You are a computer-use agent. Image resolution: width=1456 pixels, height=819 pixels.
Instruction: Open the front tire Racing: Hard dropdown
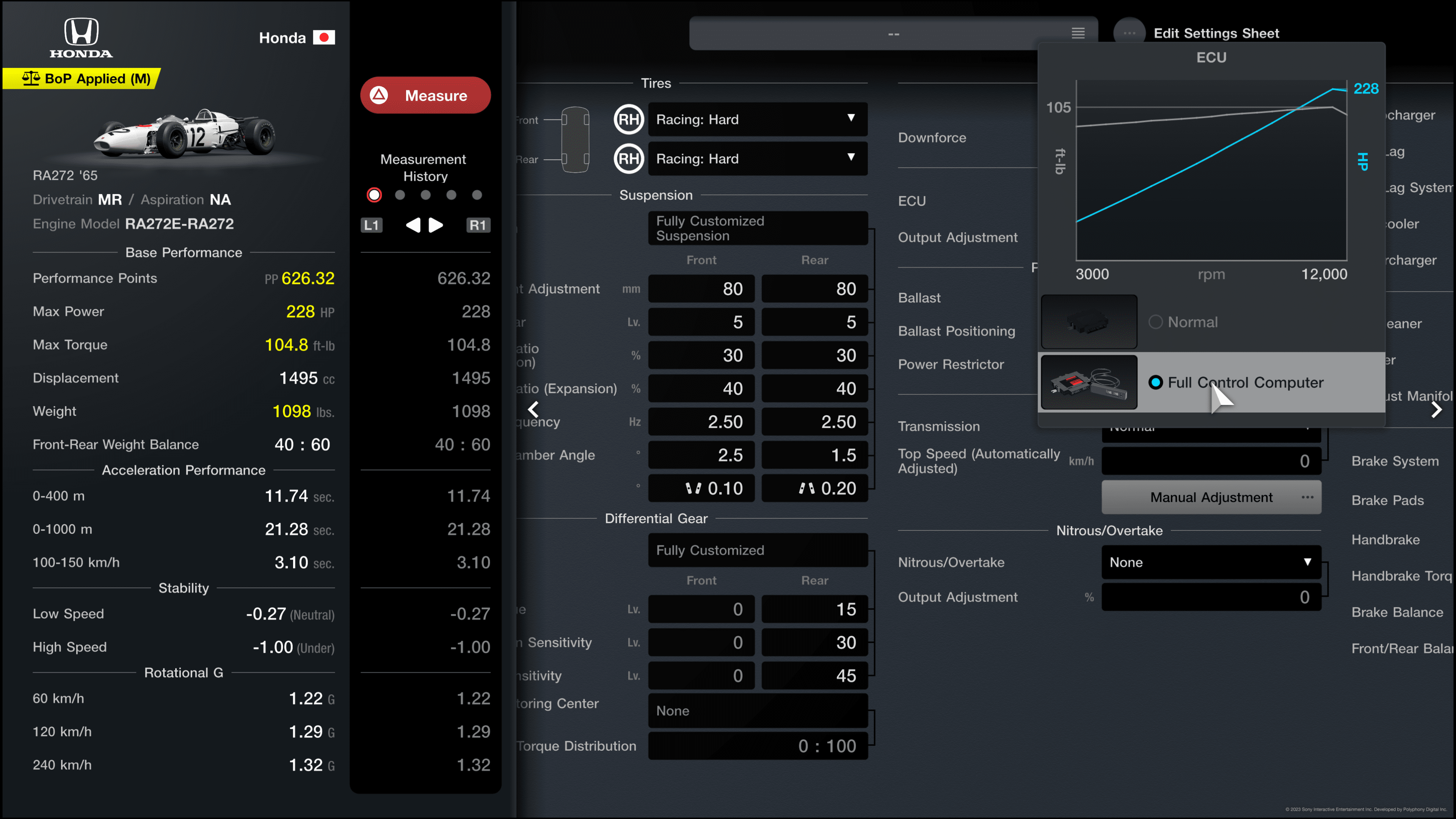tap(758, 119)
